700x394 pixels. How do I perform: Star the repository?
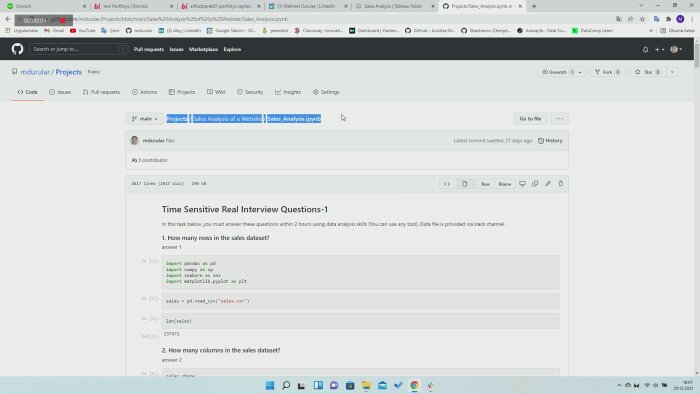point(648,72)
